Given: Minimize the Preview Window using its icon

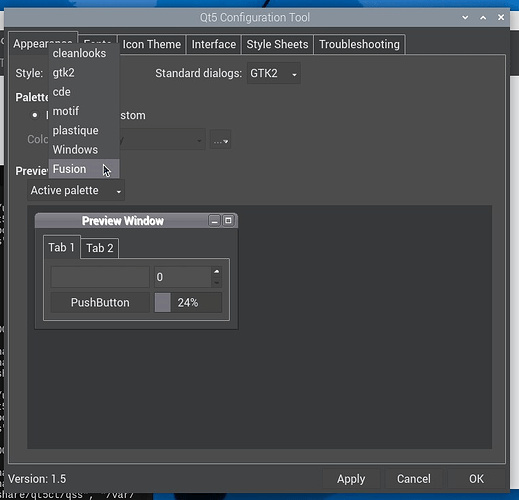Looking at the screenshot, I should coord(214,221).
